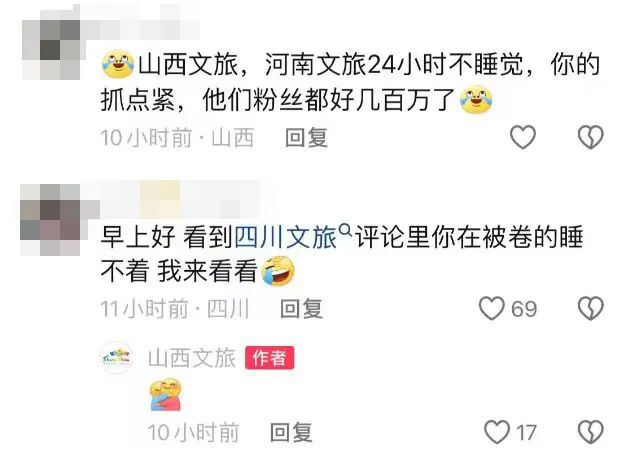Open the 山西文旅 author username
638x464 pixels.
coord(192,358)
